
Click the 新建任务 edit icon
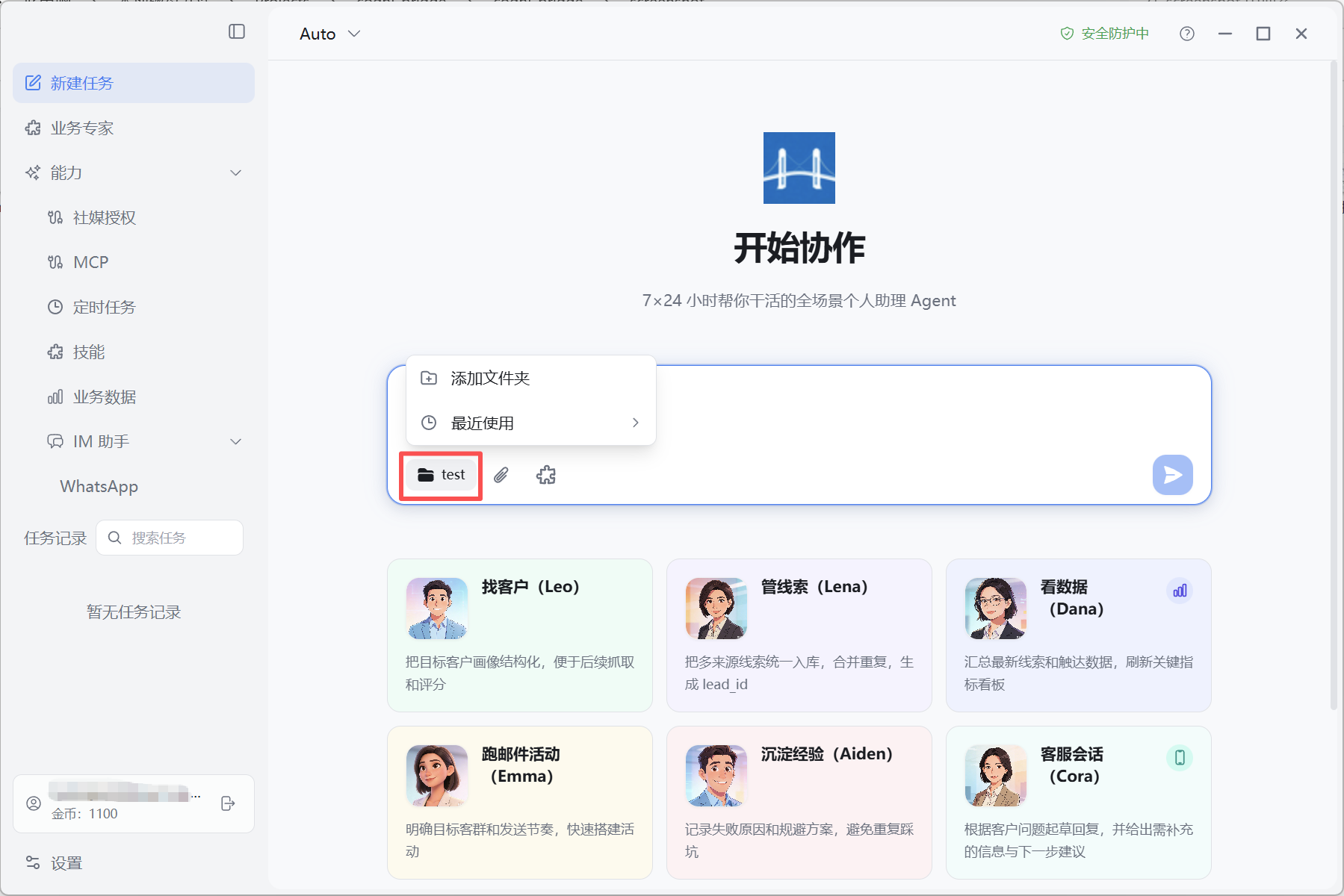pyautogui.click(x=33, y=83)
